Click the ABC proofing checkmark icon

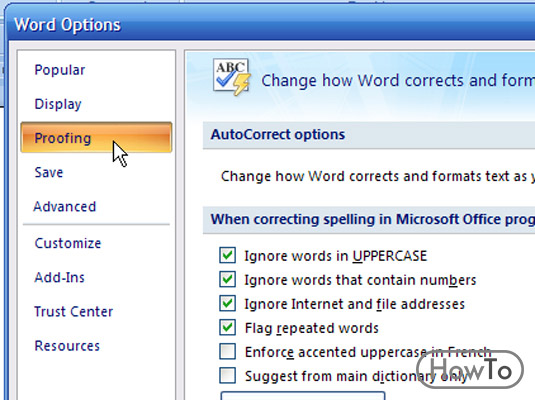(x=231, y=77)
